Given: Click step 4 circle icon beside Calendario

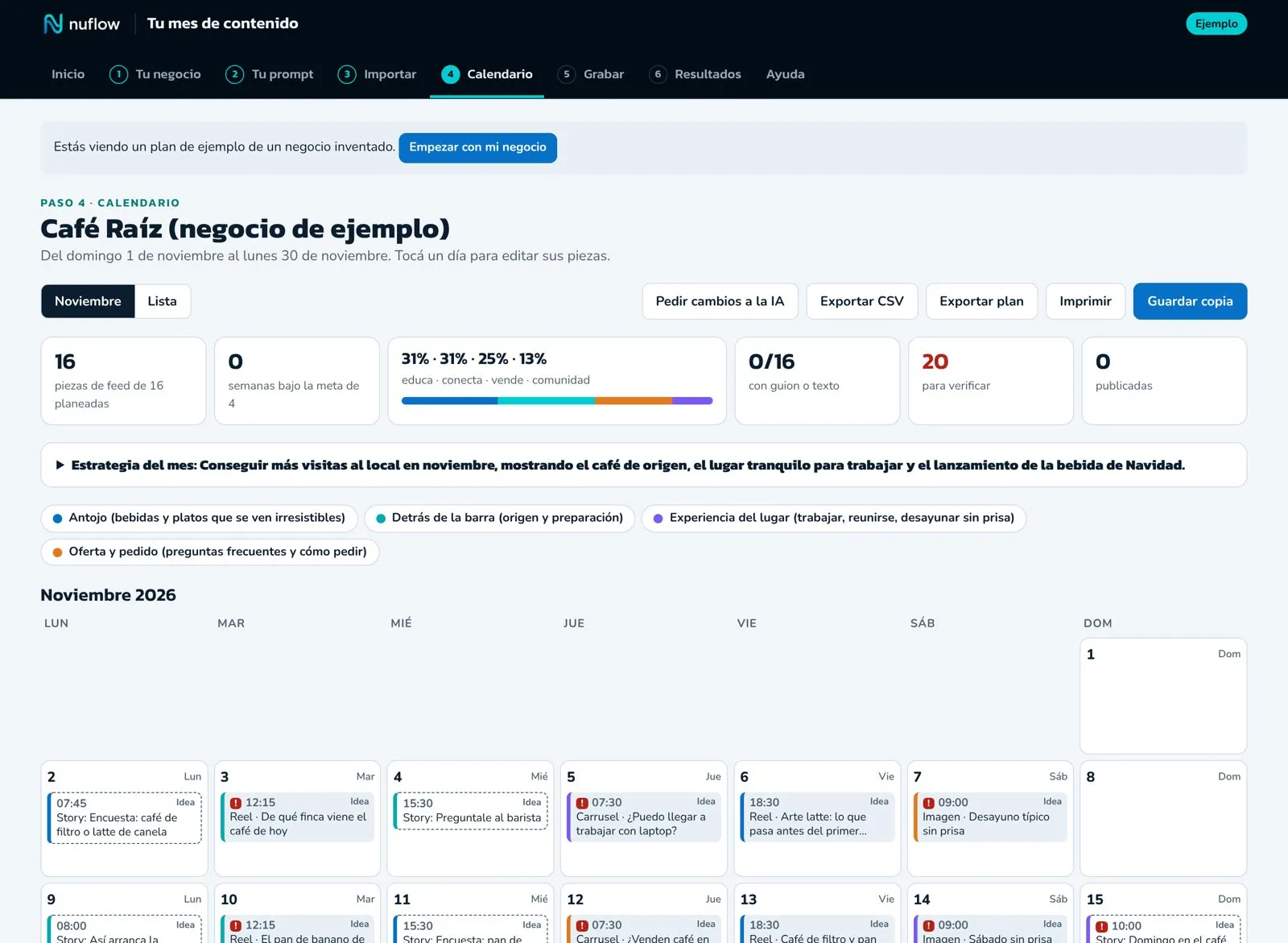Looking at the screenshot, I should pyautogui.click(x=450, y=74).
